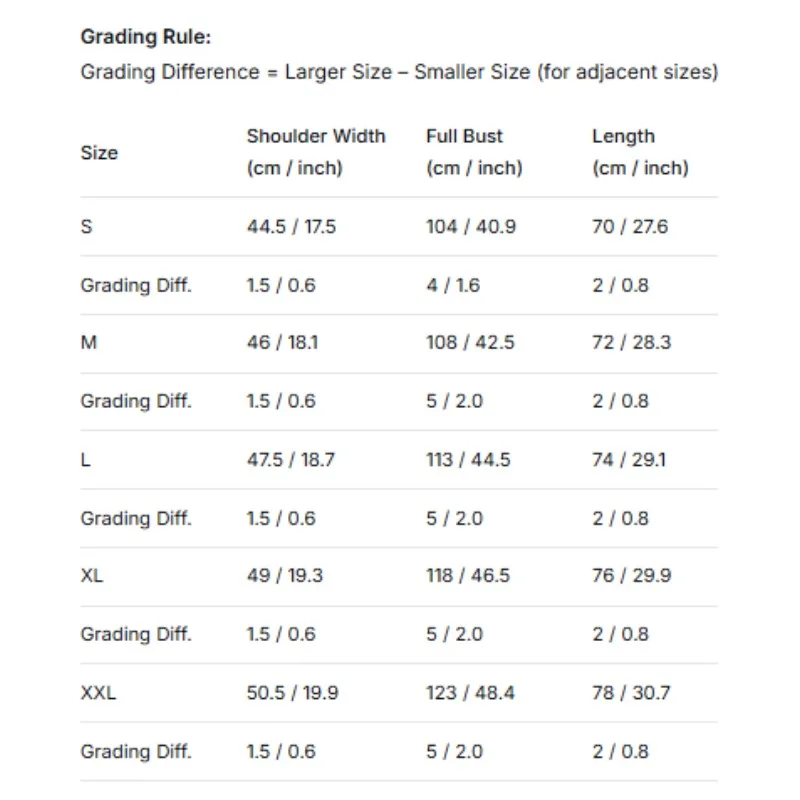Click full bust value 123 / 48.4
This screenshot has height=800, width=800.
click(x=470, y=693)
